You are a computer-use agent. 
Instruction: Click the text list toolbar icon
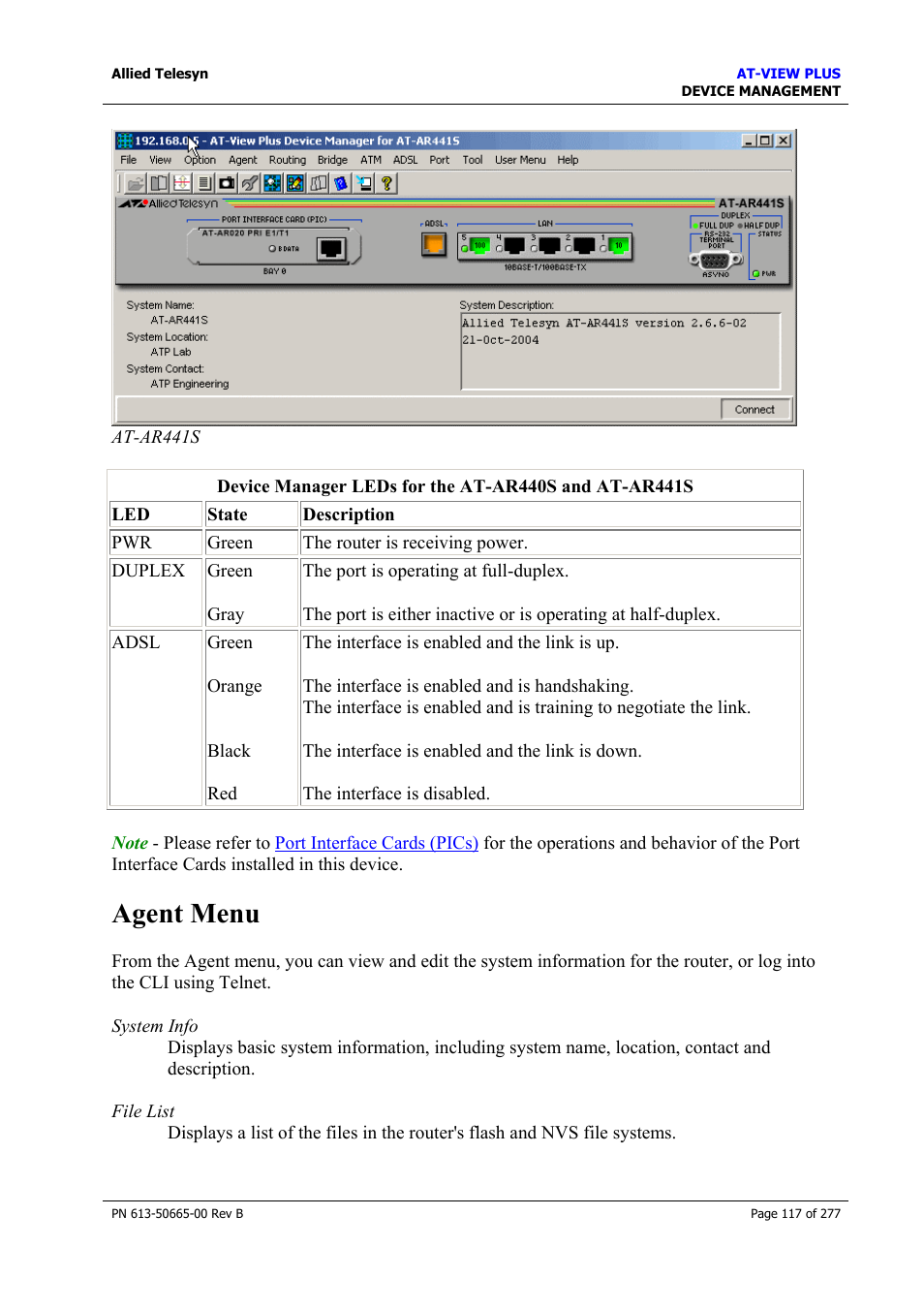(x=204, y=183)
